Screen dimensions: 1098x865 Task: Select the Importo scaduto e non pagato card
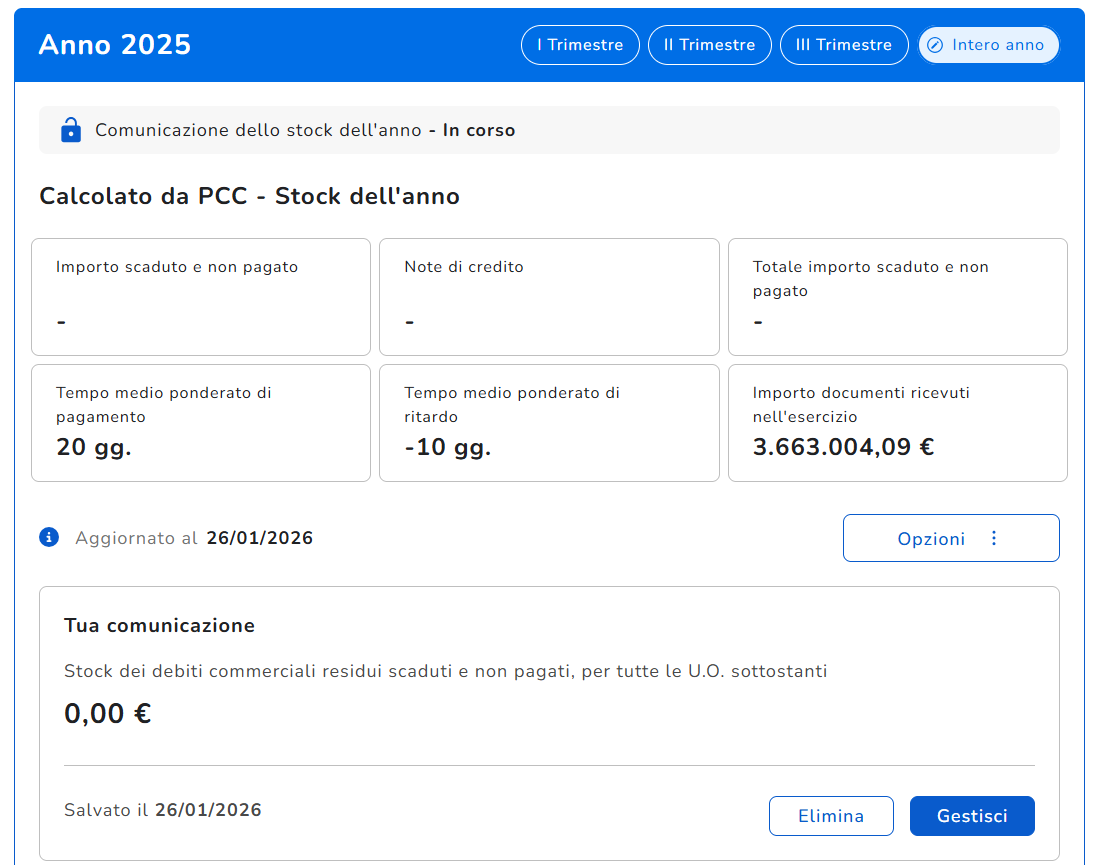[201, 297]
